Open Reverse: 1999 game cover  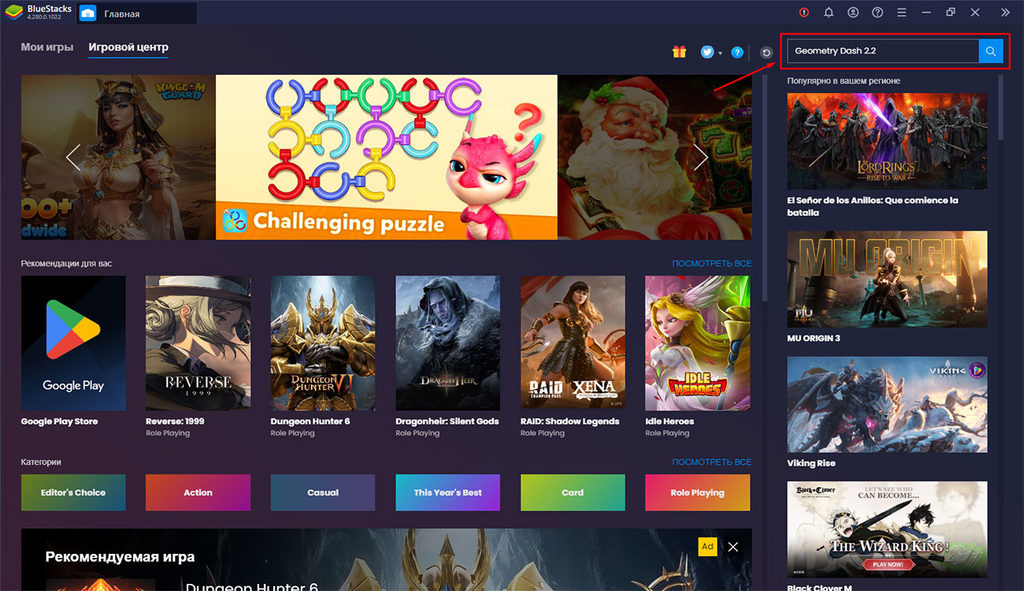(198, 343)
